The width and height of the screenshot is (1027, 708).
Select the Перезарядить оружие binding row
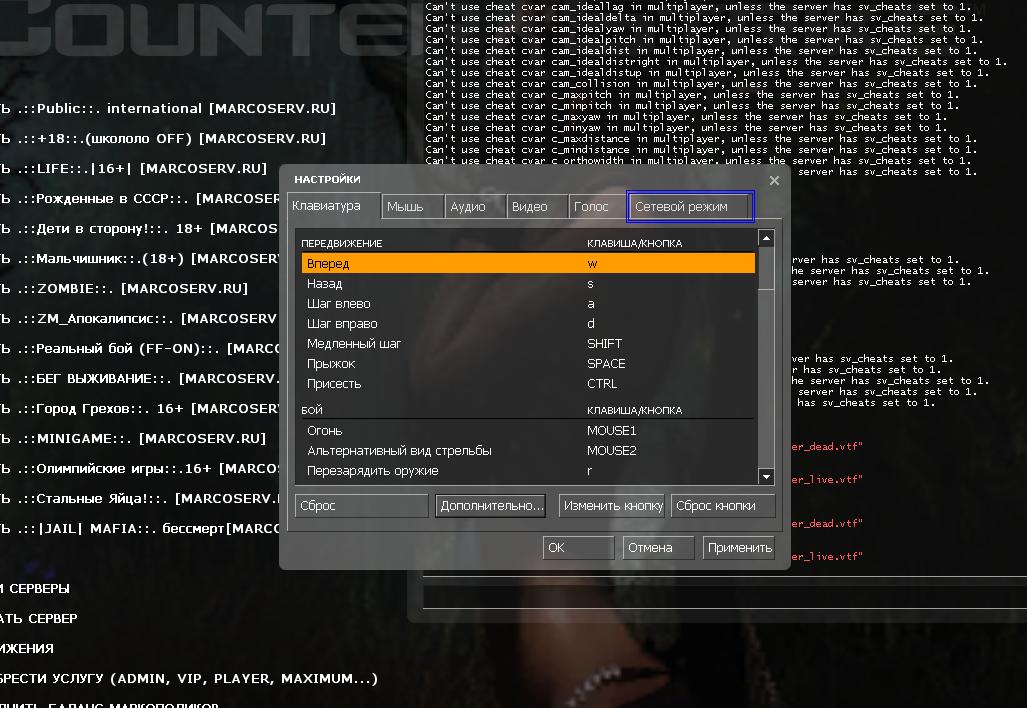[x=527, y=471]
